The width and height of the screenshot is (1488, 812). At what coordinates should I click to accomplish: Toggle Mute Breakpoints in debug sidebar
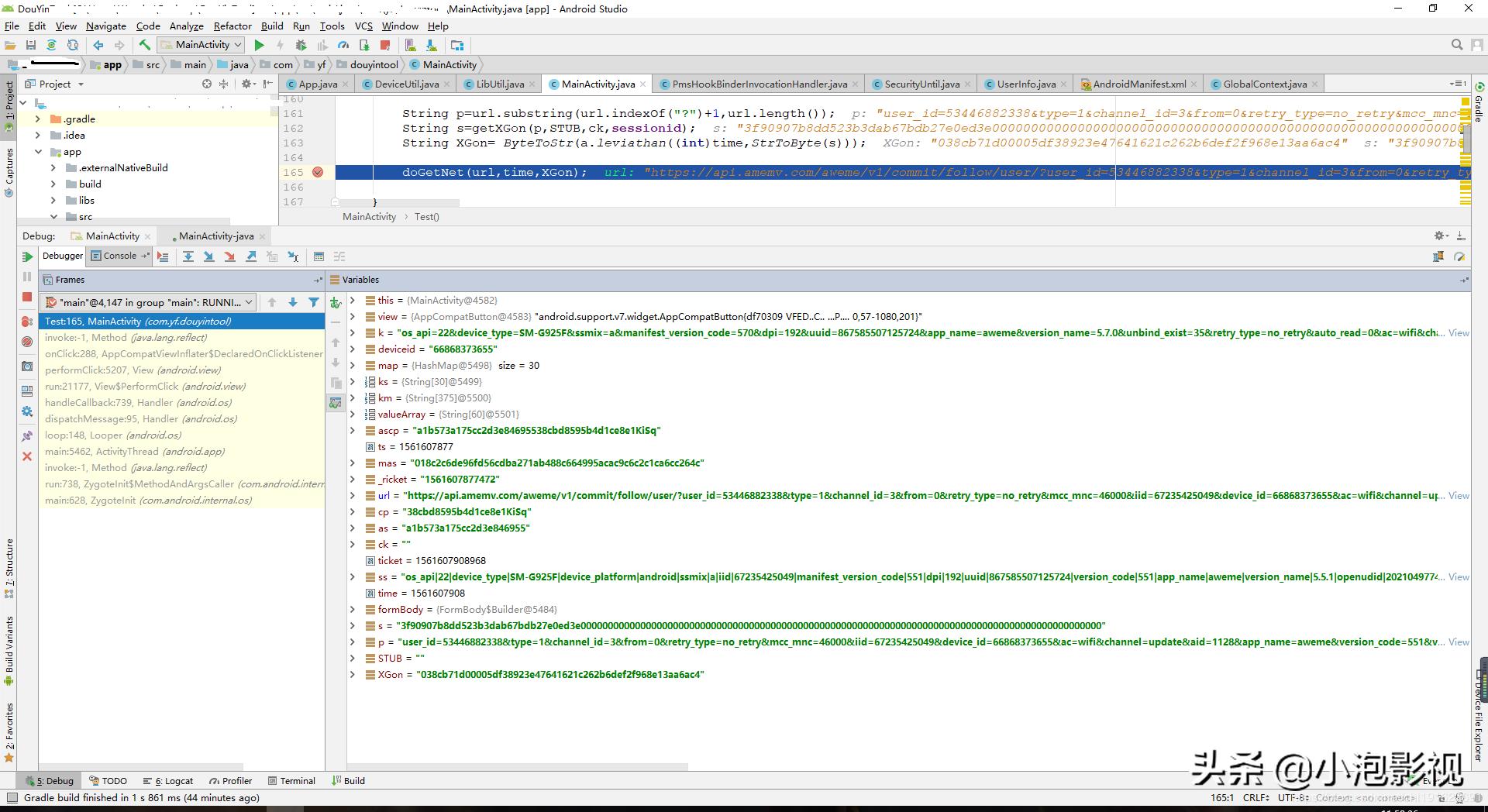[x=27, y=342]
